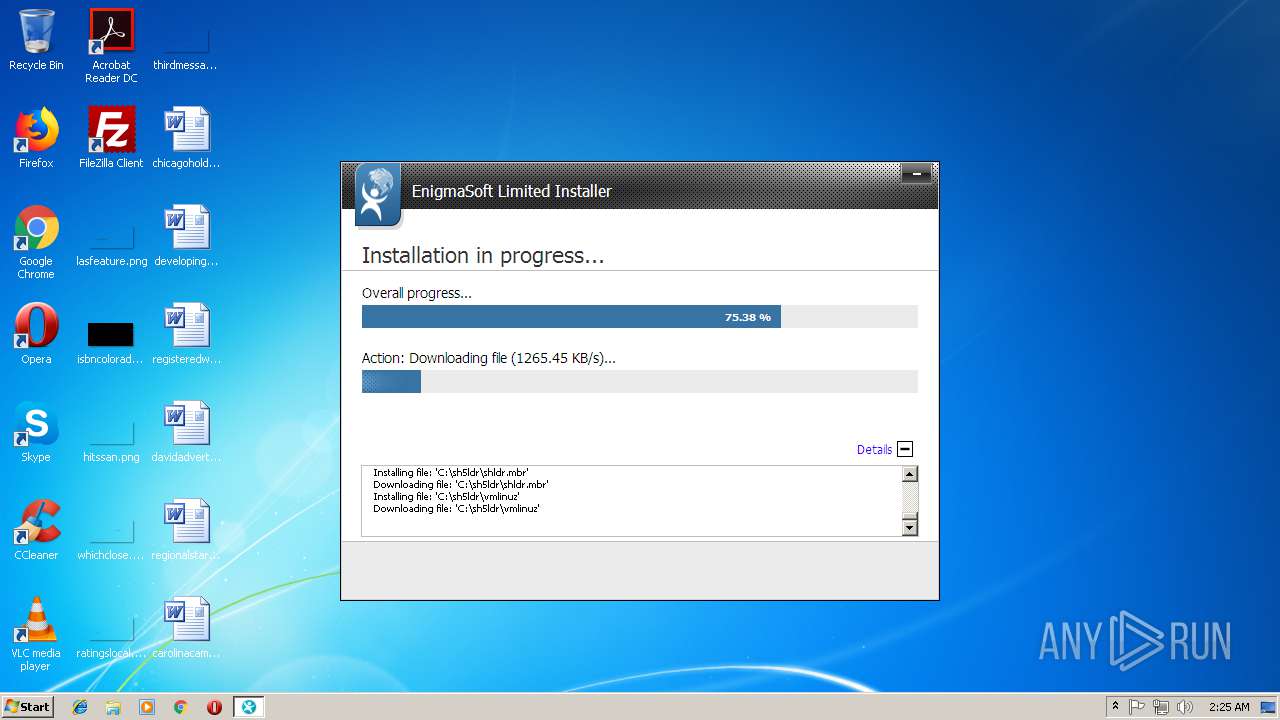The image size is (1280, 720).
Task: Launch VLC media player shortcut
Action: (x=36, y=634)
